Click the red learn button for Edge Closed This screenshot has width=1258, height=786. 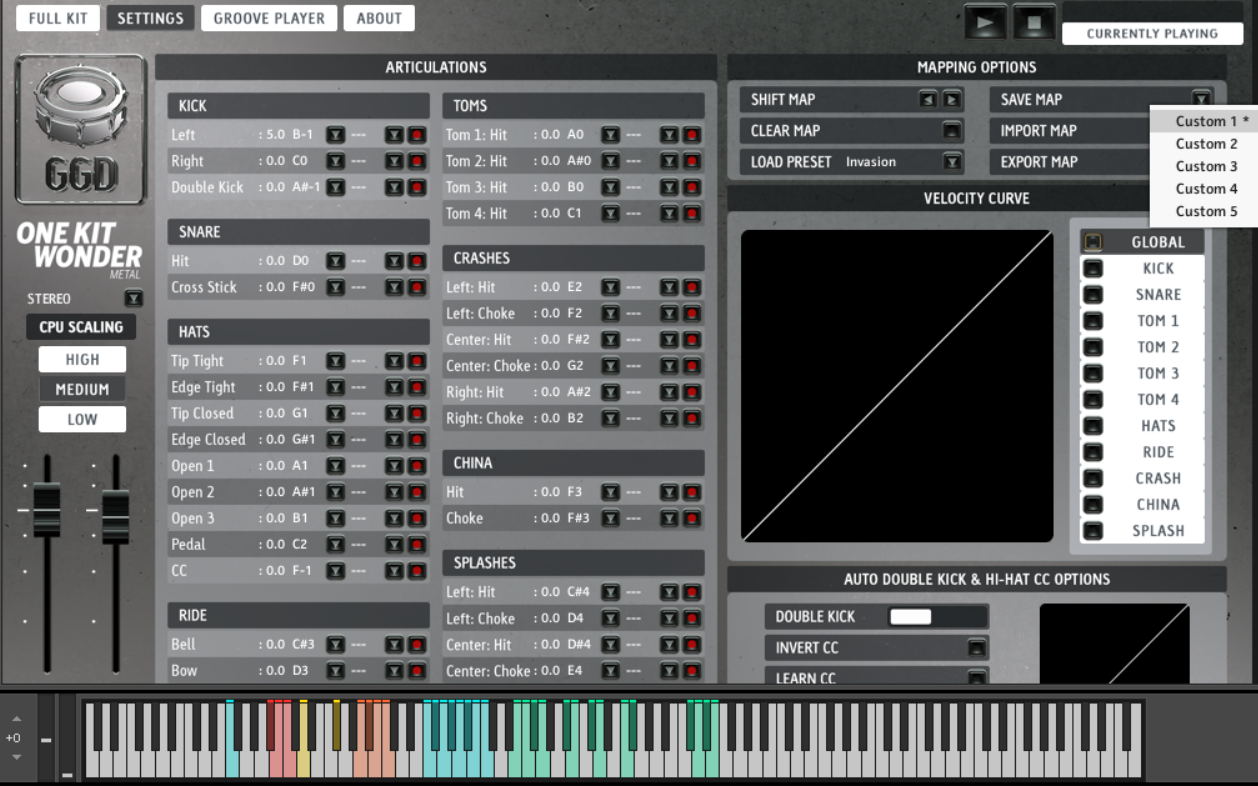click(417, 439)
